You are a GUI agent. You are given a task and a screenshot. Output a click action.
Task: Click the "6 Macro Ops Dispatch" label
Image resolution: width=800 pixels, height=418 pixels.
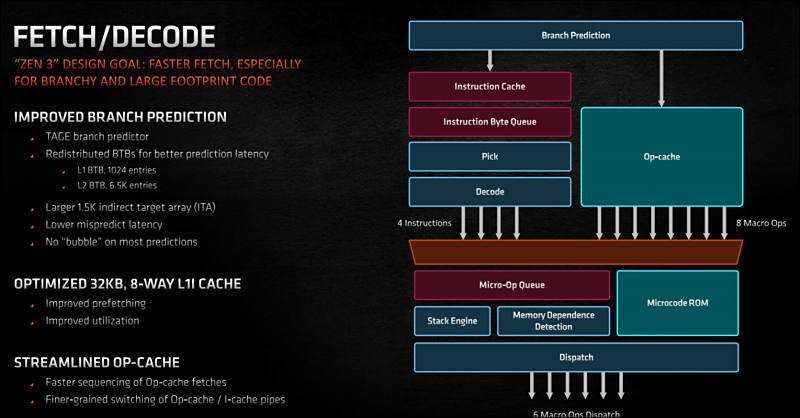pos(577,414)
